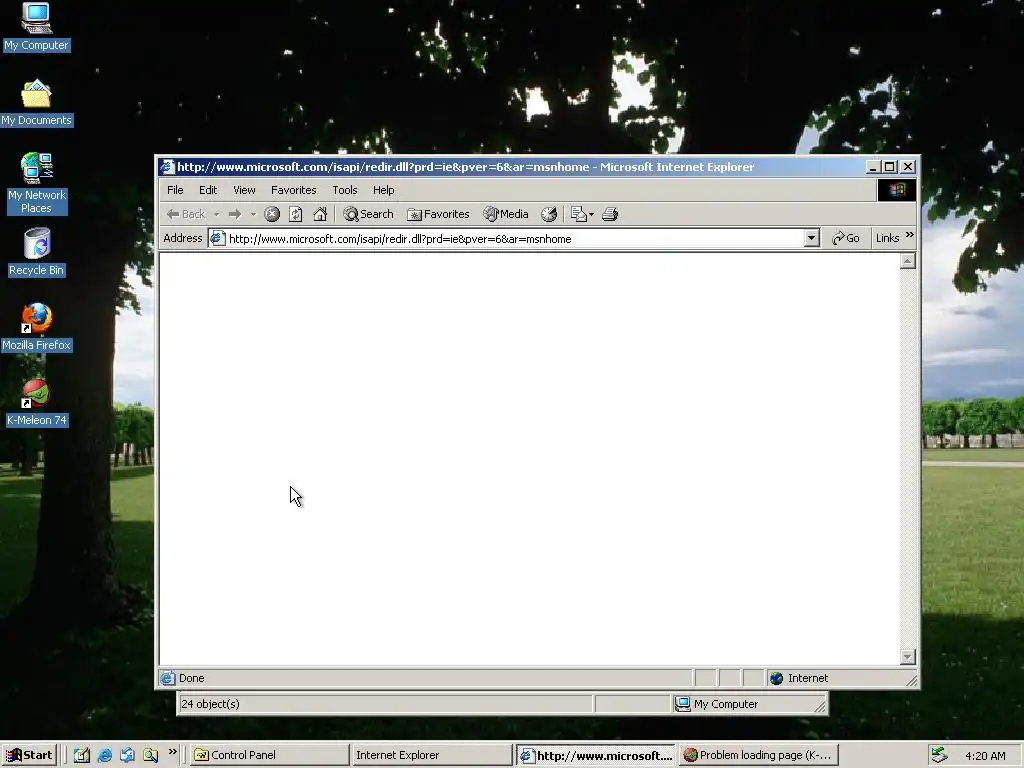Open the View menu
The image size is (1024, 768).
pyautogui.click(x=244, y=190)
